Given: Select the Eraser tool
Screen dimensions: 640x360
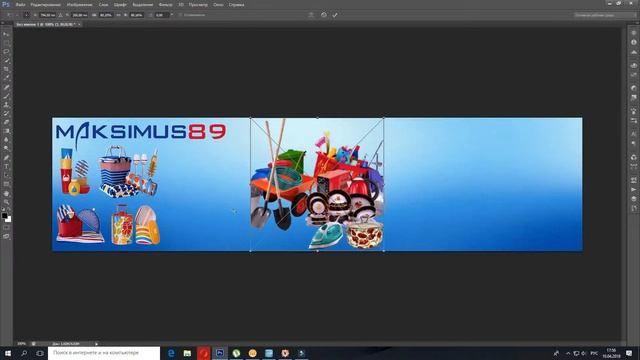Looking at the screenshot, I should (6, 122).
